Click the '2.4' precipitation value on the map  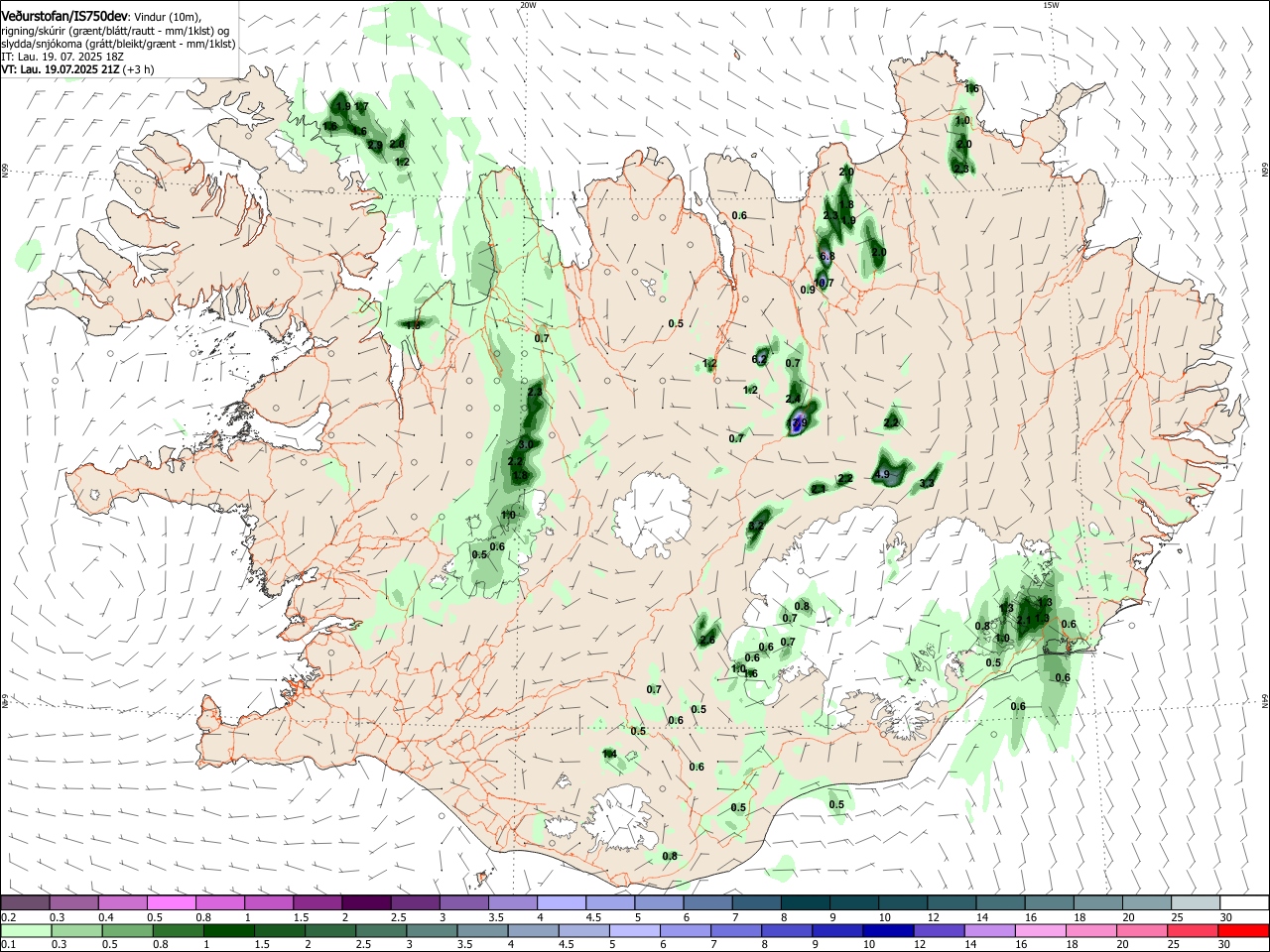(x=793, y=399)
